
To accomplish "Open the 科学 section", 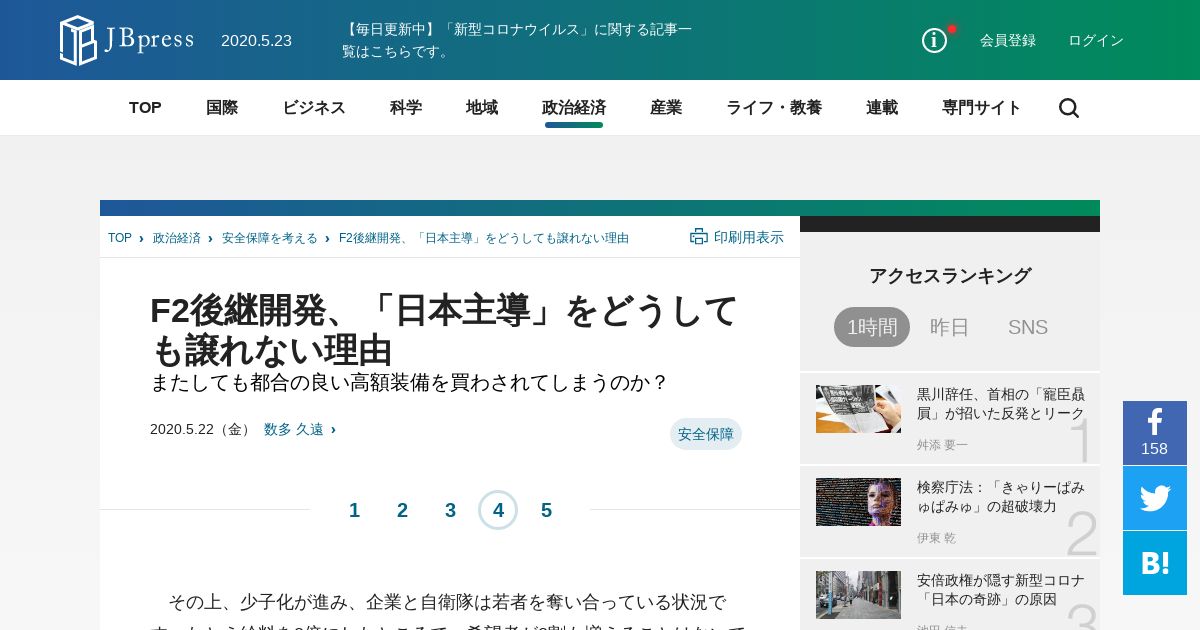I will point(406,108).
